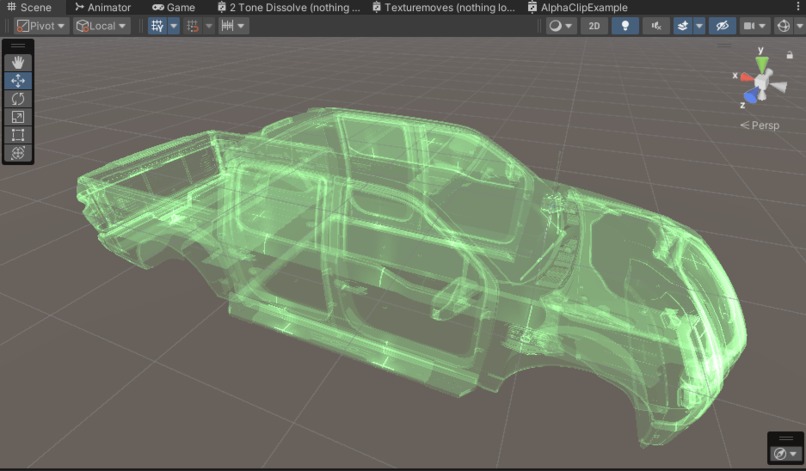The image size is (806, 471).
Task: Toggle hidden objects visibility eye button
Action: pyautogui.click(x=722, y=26)
